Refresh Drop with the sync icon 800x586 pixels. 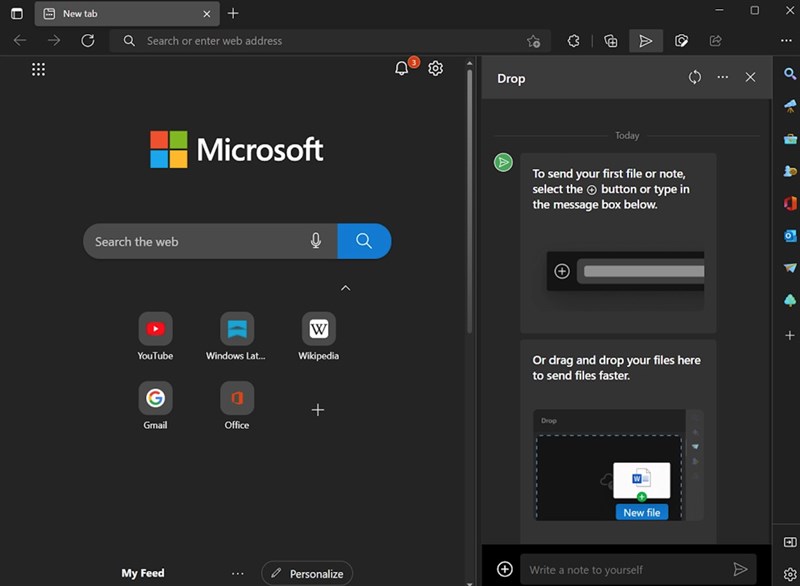[x=695, y=77]
